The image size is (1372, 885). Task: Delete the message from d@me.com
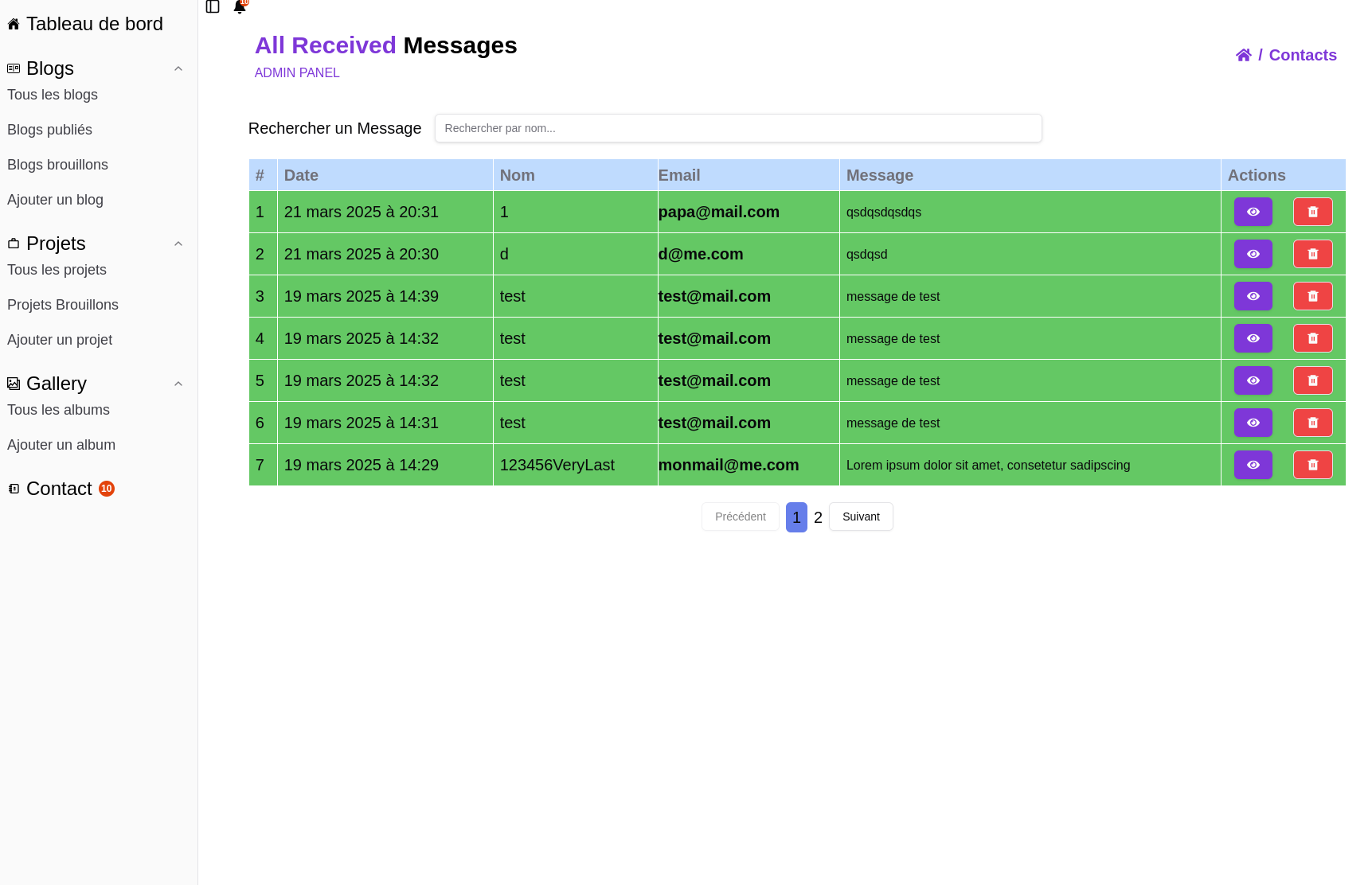coord(1312,254)
